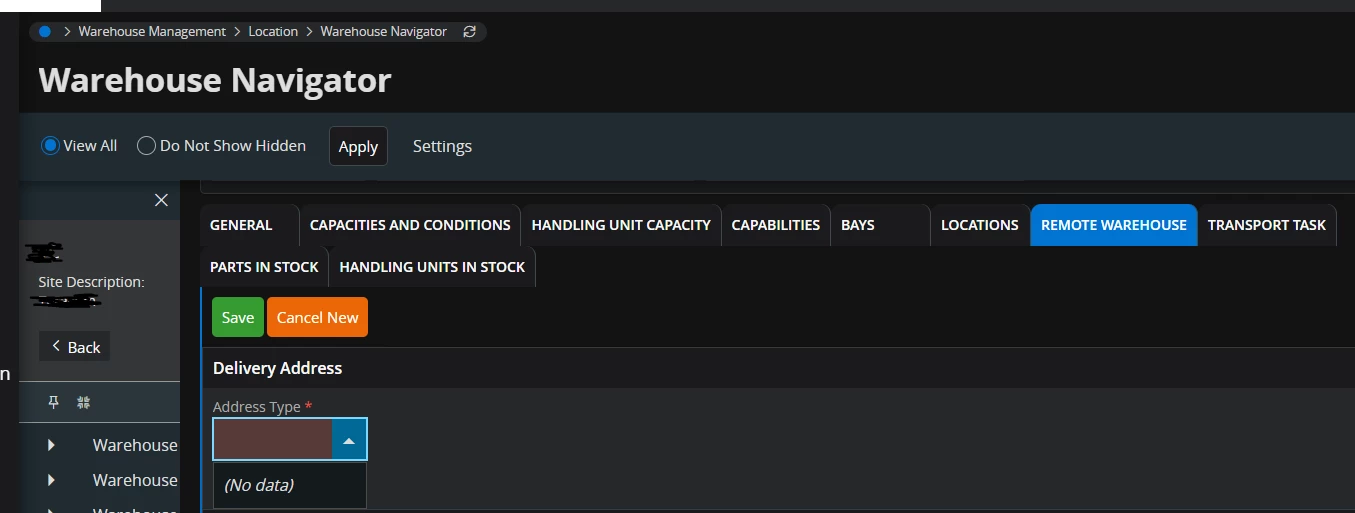This screenshot has width=1355, height=513.
Task: Click the refresh icon beside Warehouse Navigator breadcrumb
Action: (x=470, y=32)
